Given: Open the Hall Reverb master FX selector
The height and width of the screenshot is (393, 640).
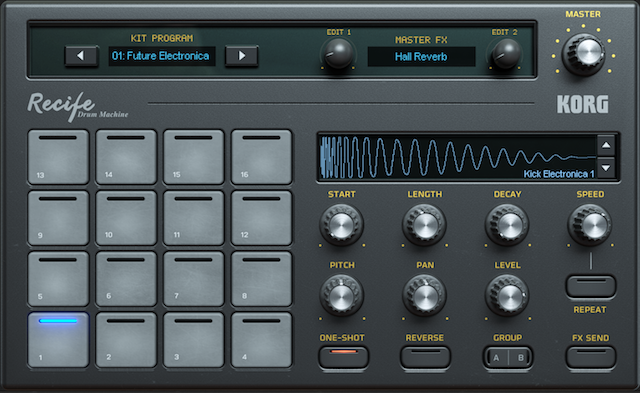Looking at the screenshot, I should [421, 57].
